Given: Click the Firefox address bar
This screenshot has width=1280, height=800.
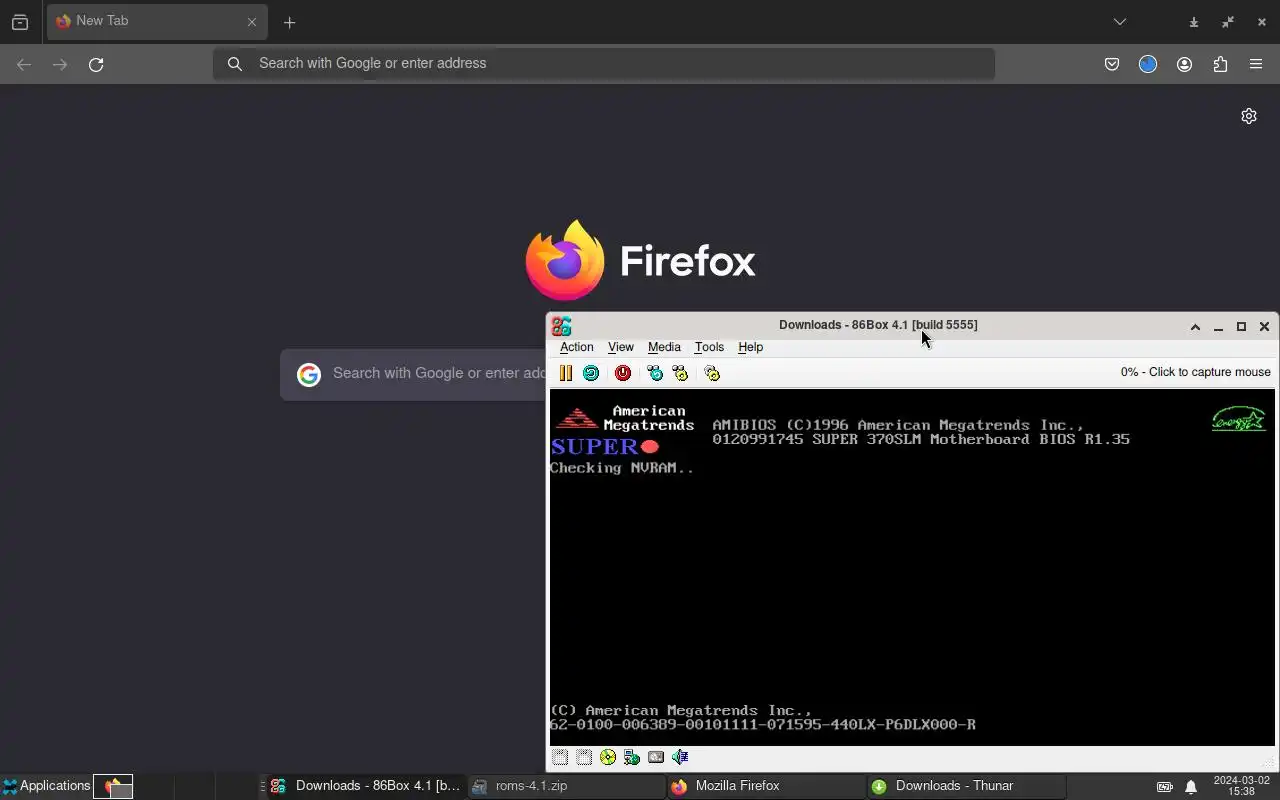Looking at the screenshot, I should point(603,64).
